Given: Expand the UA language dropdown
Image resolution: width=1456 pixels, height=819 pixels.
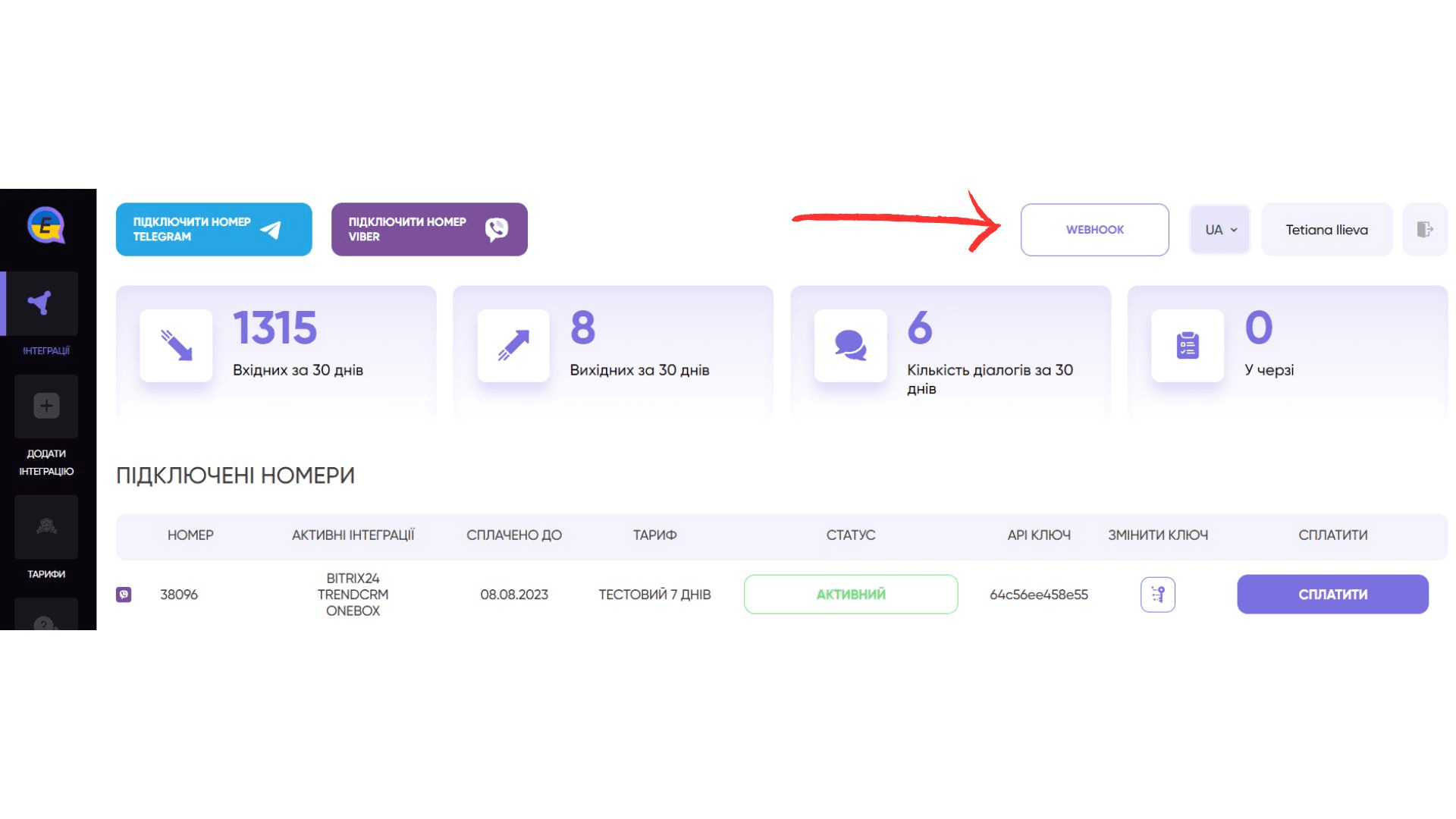Looking at the screenshot, I should pos(1219,230).
